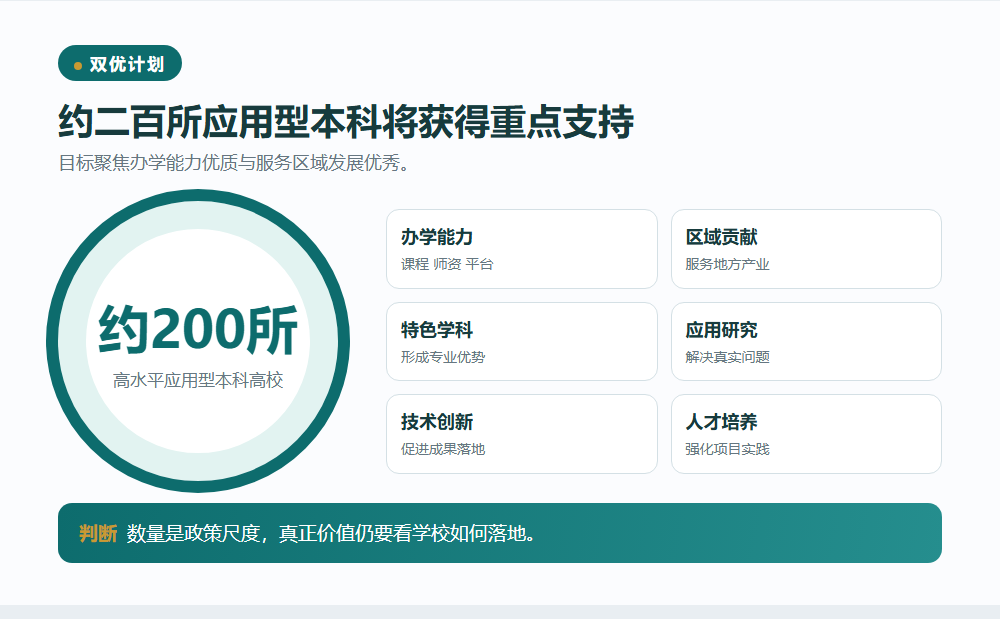The width and height of the screenshot is (1000, 619).
Task: Click the 双优计划 badge
Action: click(x=120, y=63)
